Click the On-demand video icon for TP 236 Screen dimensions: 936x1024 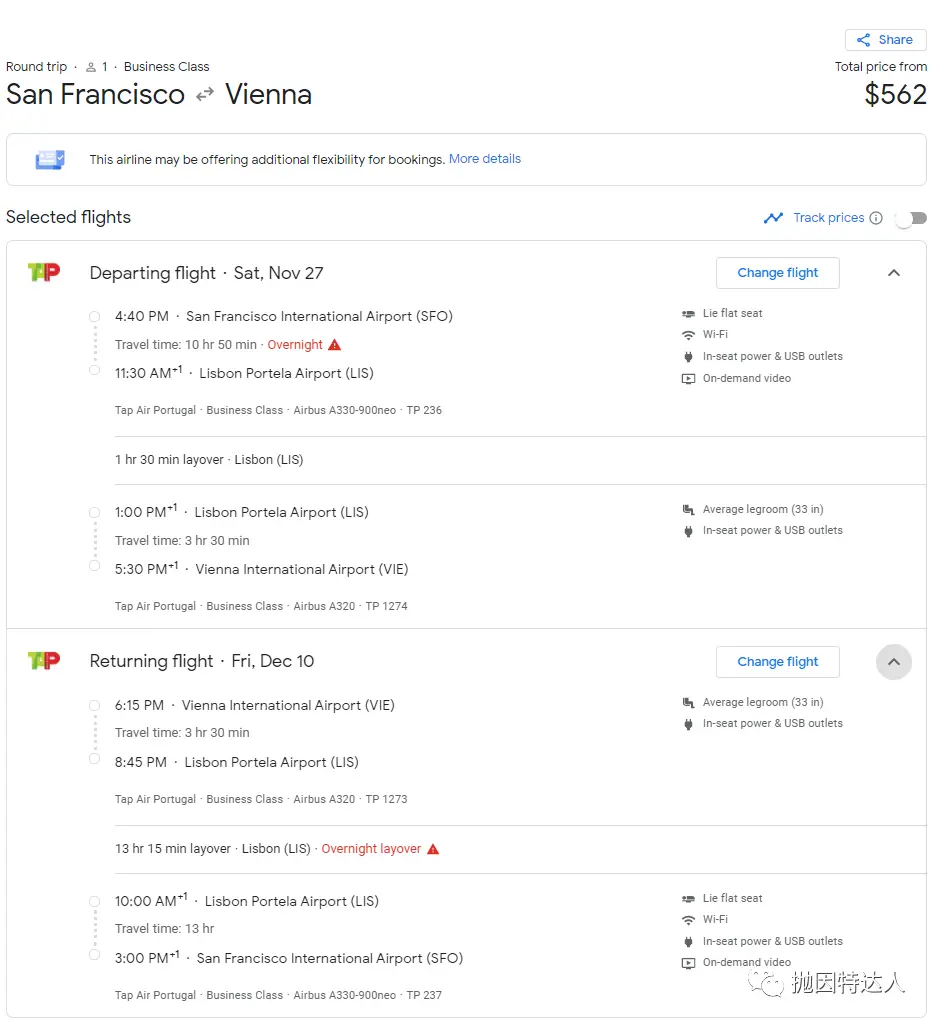tap(688, 379)
